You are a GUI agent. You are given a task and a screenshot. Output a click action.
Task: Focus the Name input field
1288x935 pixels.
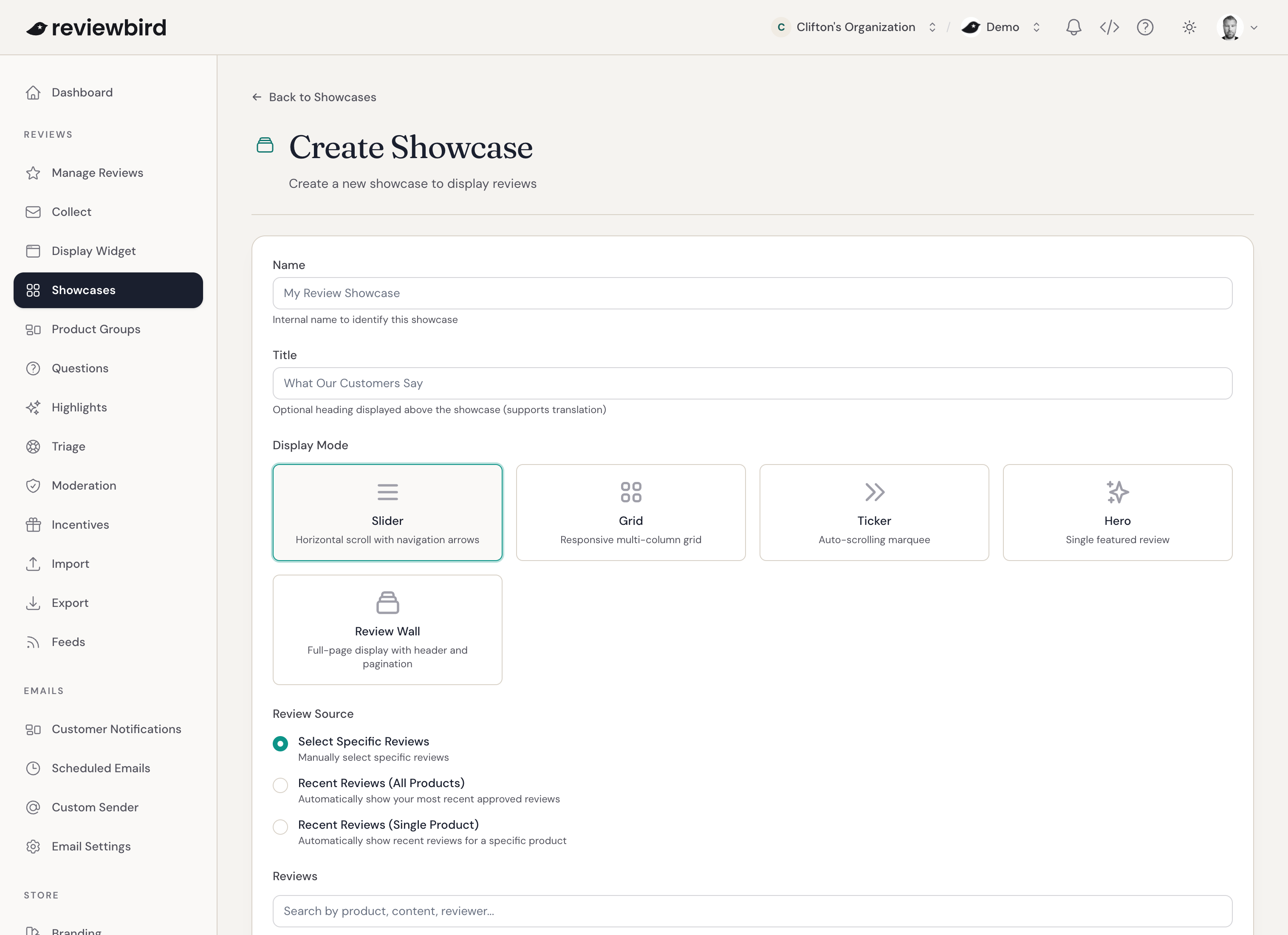point(752,293)
